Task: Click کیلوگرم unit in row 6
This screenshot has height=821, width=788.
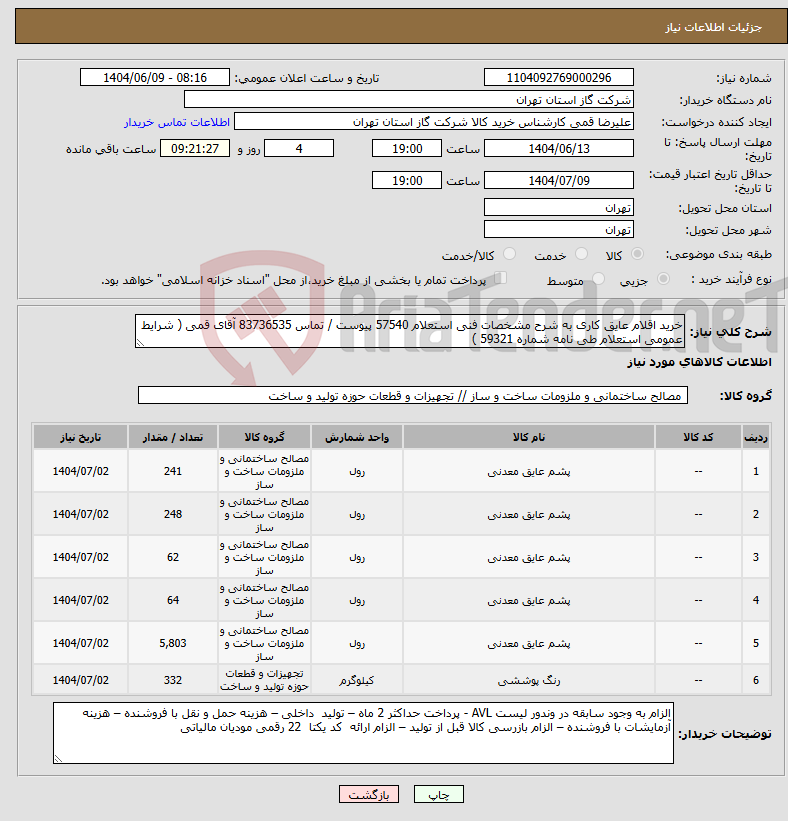Action: 357,680
